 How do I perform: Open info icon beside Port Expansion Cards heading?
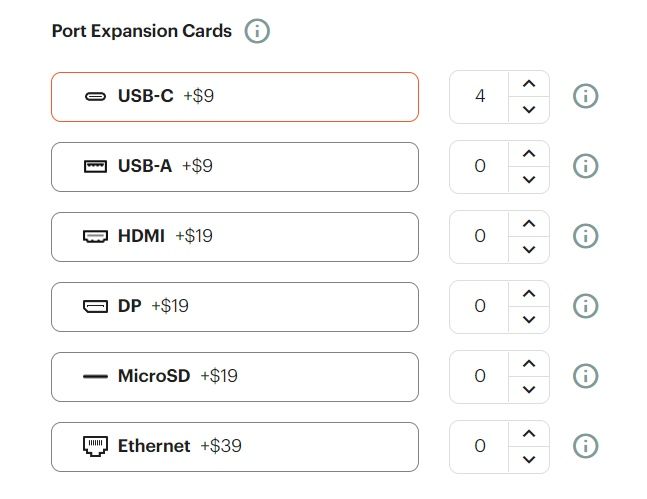pyautogui.click(x=257, y=31)
